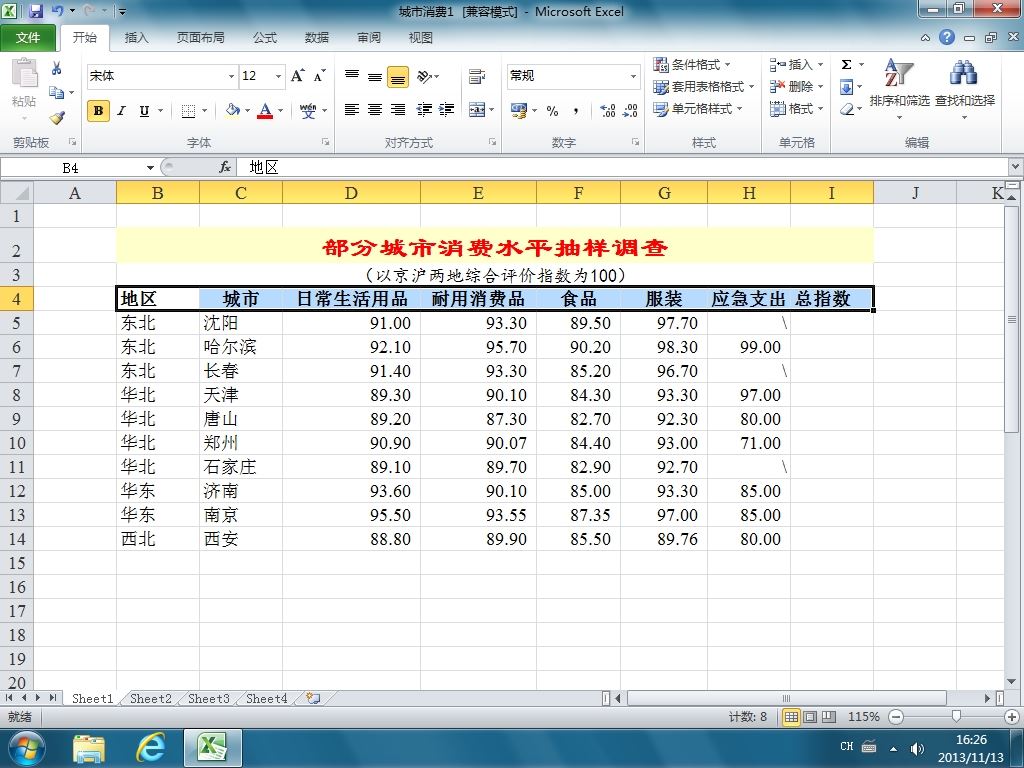Viewport: 1024px width, 768px height.
Task: Switch to the 数据 Data tab
Action: tap(317, 38)
